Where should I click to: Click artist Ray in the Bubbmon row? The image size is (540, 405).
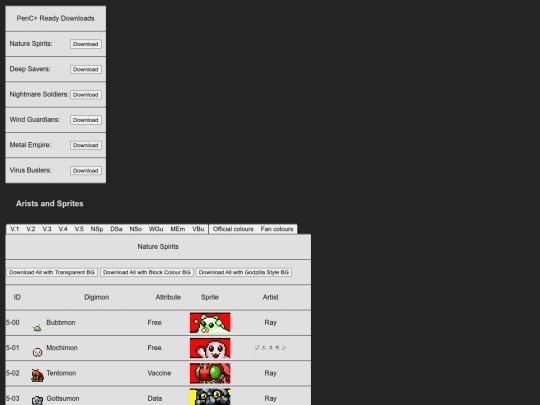coord(270,323)
